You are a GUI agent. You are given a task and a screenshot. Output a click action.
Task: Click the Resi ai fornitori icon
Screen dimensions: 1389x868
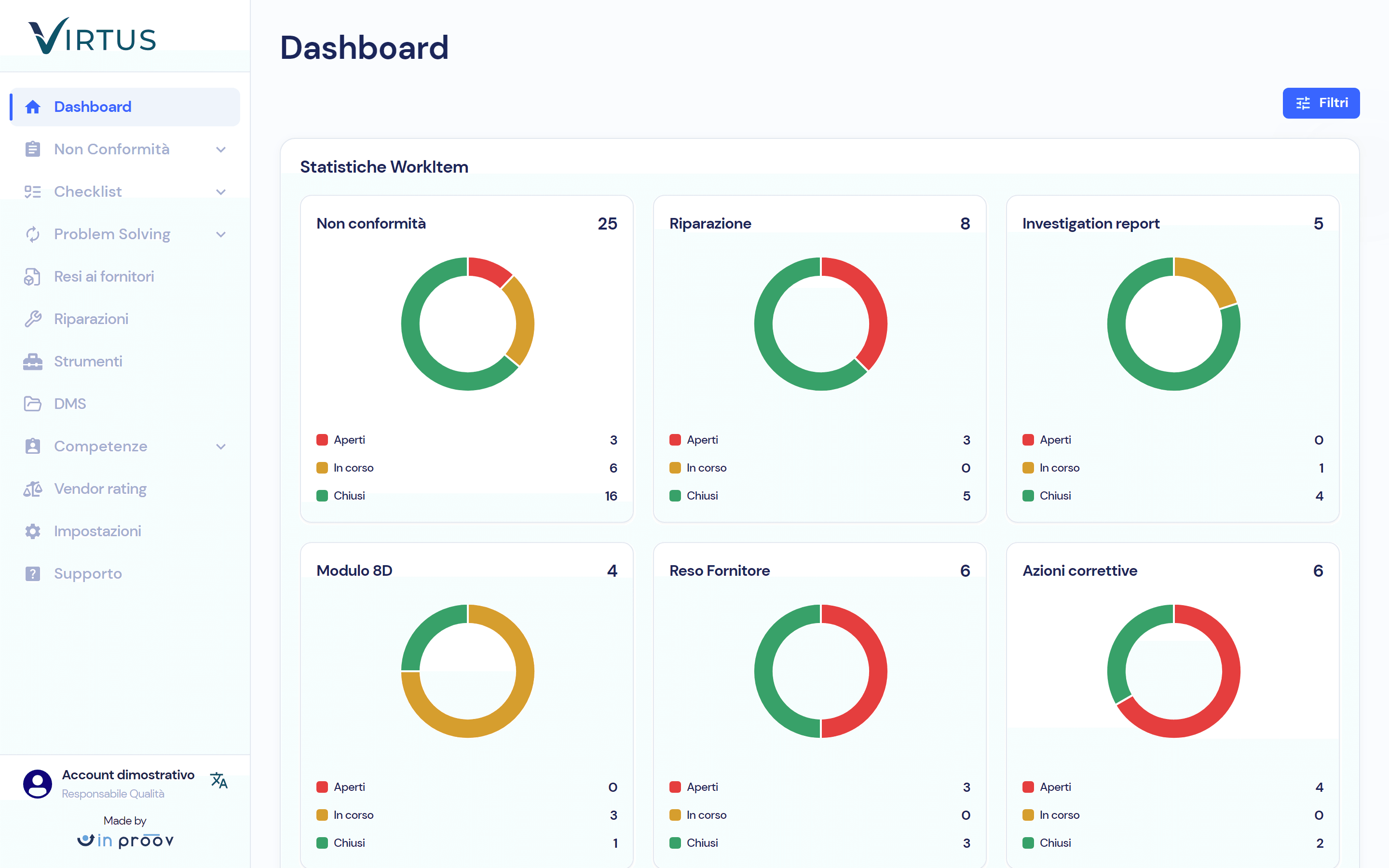click(x=33, y=277)
